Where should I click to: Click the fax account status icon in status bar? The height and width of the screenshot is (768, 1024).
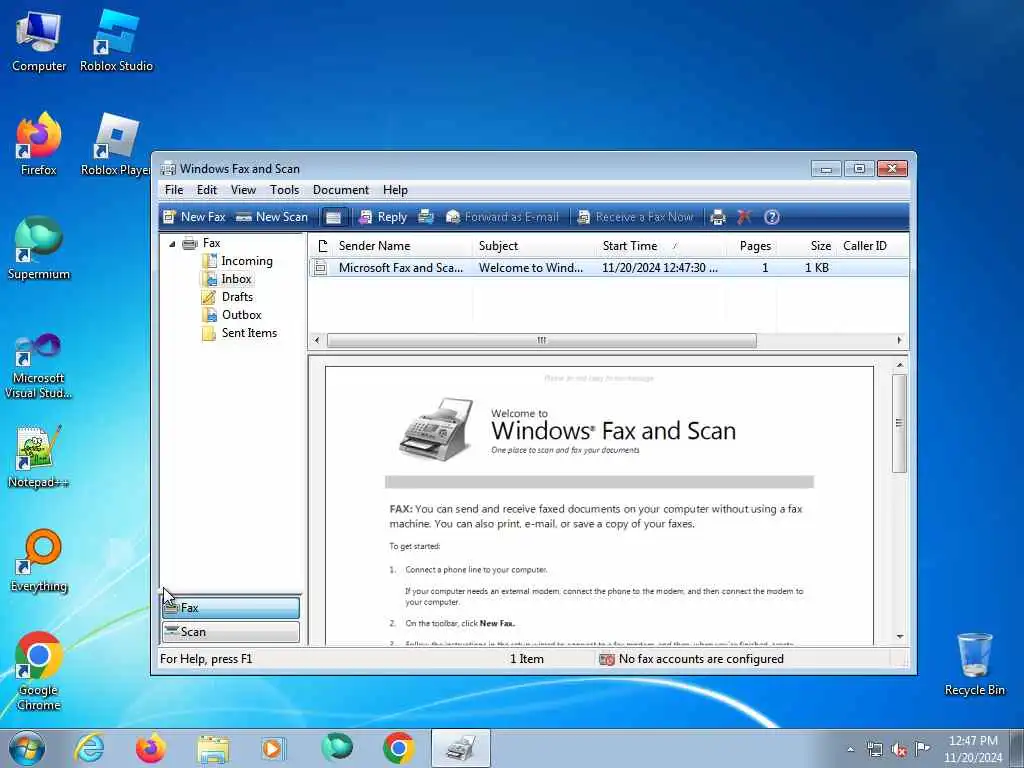tap(607, 660)
